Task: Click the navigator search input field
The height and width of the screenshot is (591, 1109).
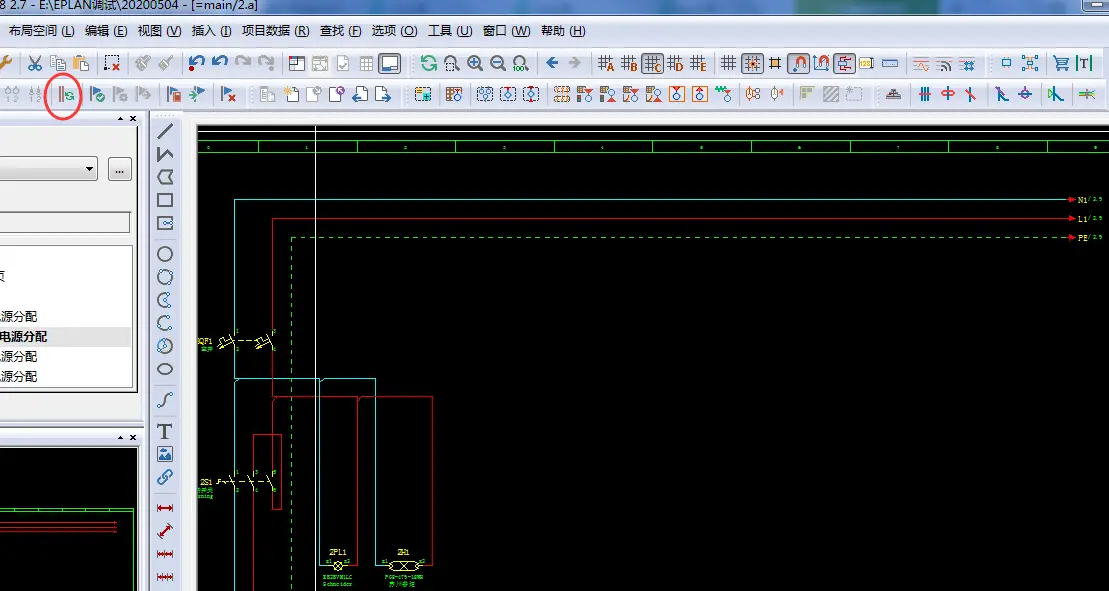Action: (x=64, y=222)
